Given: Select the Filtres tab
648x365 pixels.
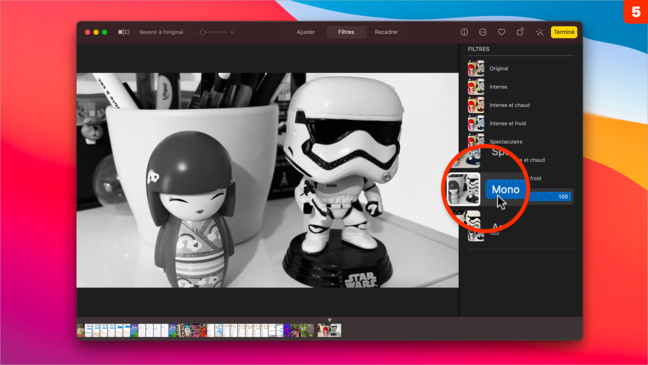Looking at the screenshot, I should tap(346, 32).
